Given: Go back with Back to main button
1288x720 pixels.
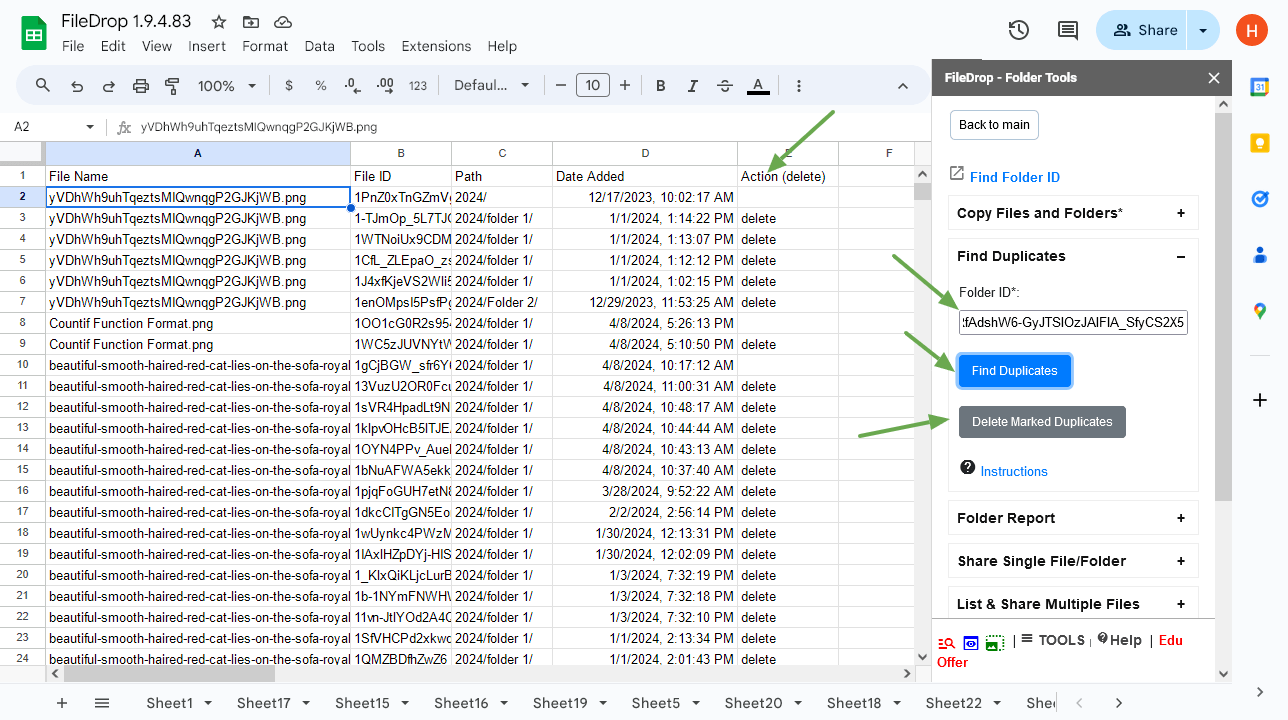Looking at the screenshot, I should point(994,125).
